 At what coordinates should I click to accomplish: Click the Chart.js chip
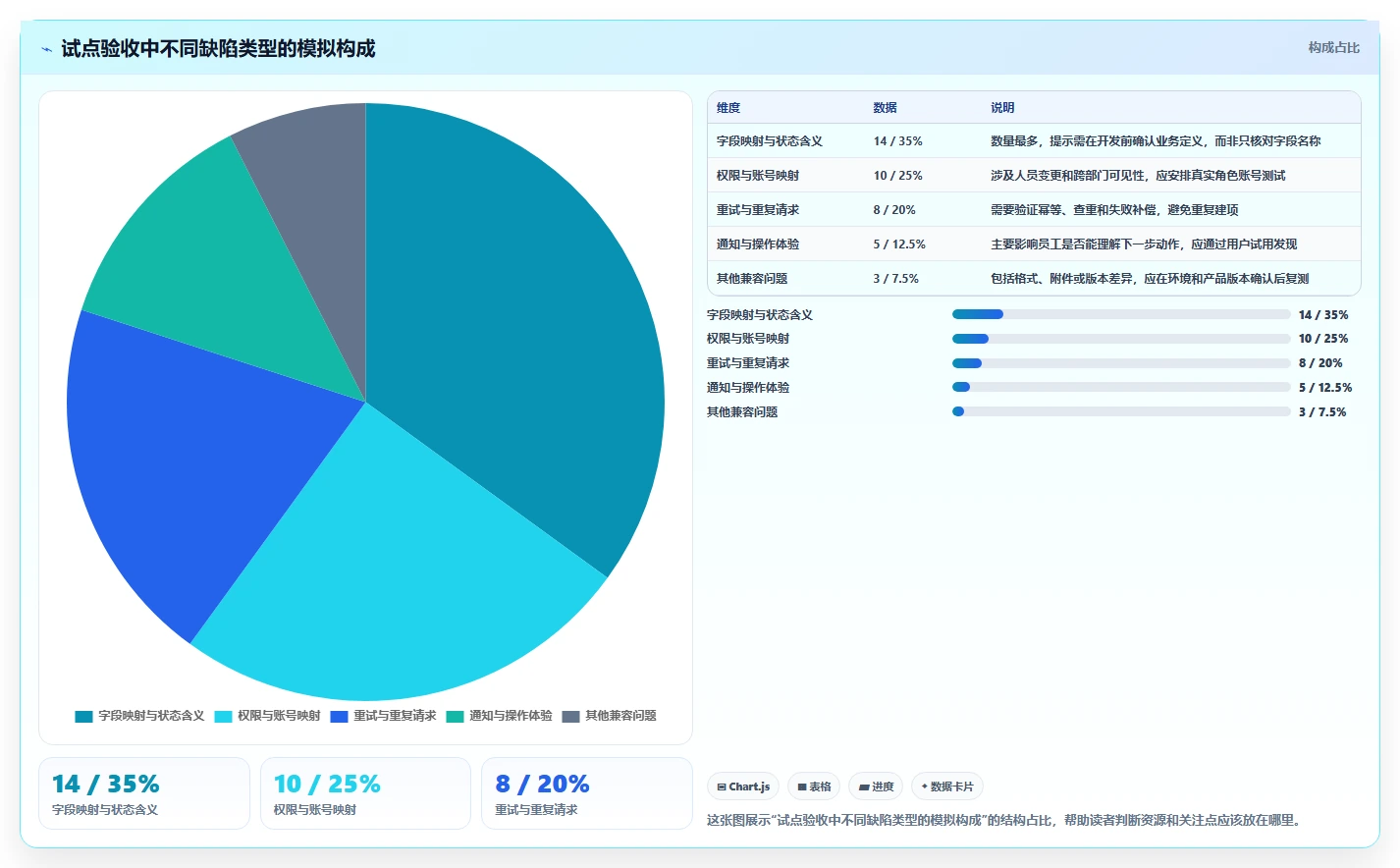743,787
